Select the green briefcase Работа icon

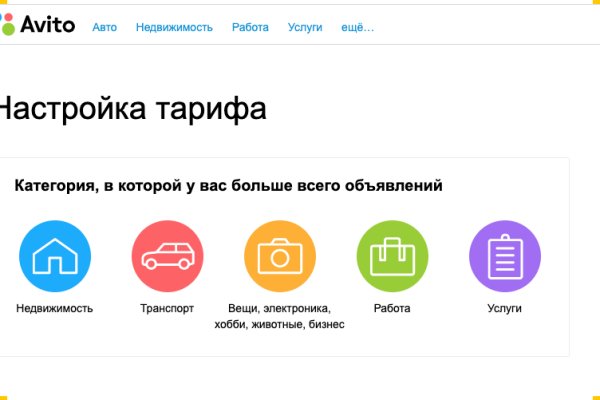click(x=392, y=256)
